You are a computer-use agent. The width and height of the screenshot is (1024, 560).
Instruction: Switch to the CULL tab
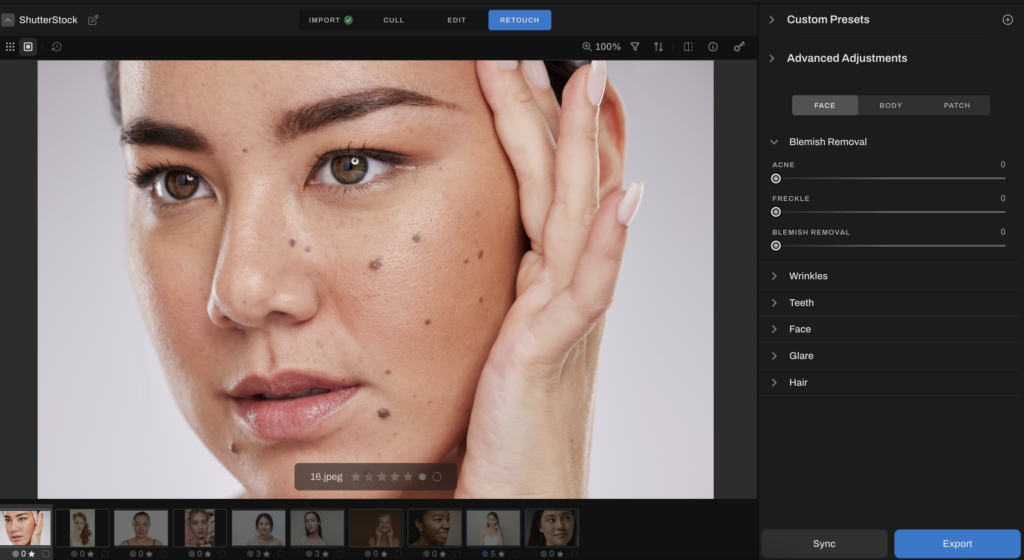(x=394, y=20)
